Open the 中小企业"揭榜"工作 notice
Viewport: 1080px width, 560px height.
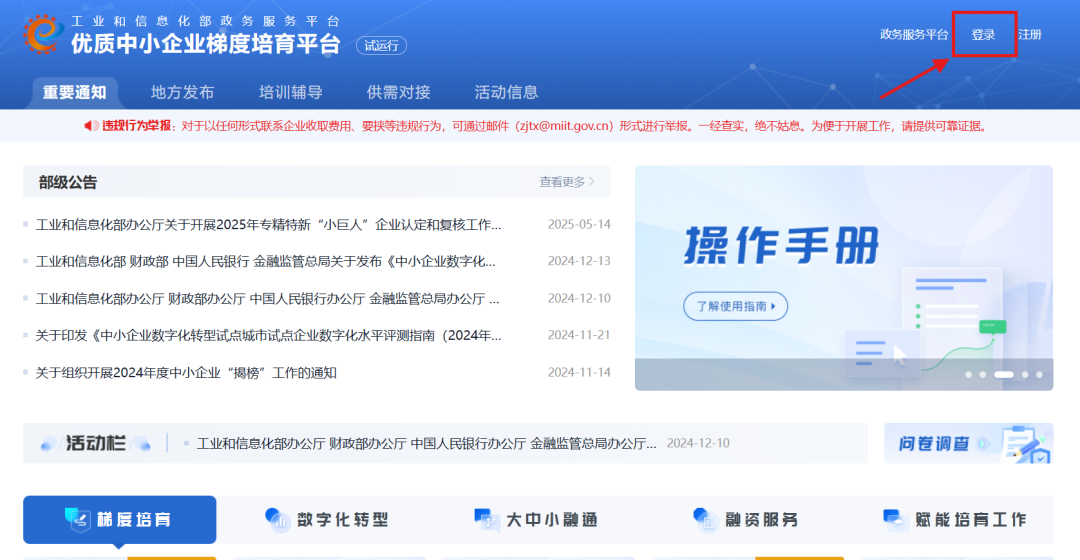[x=186, y=373]
